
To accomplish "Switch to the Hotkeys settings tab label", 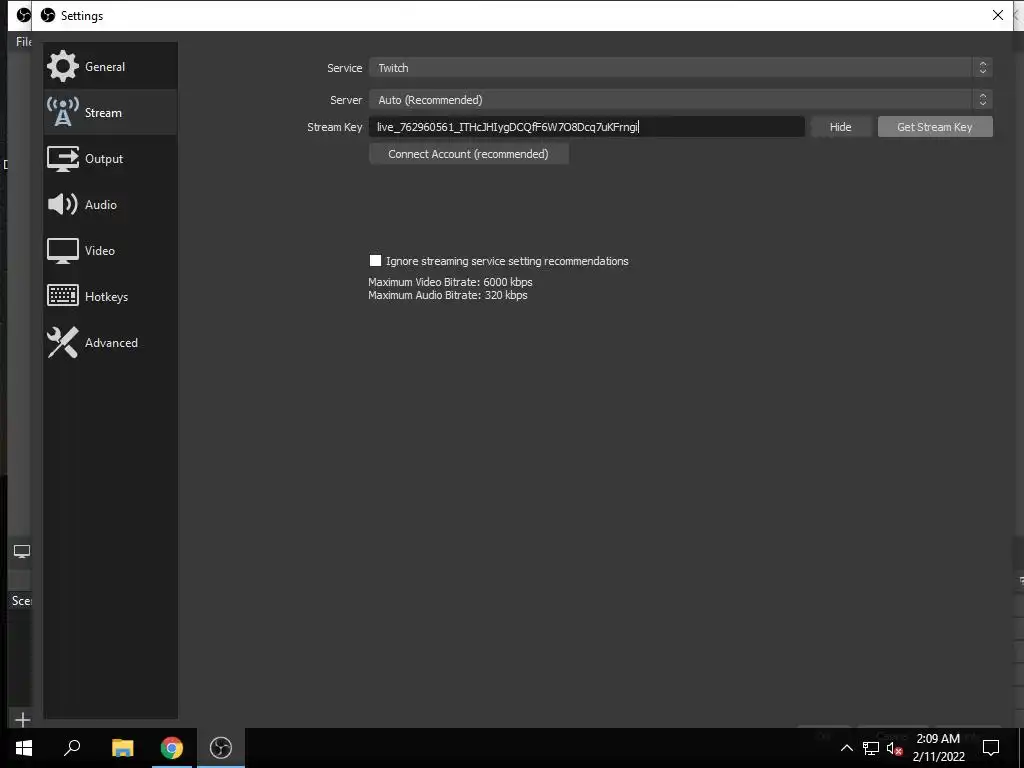I will click(x=106, y=296).
